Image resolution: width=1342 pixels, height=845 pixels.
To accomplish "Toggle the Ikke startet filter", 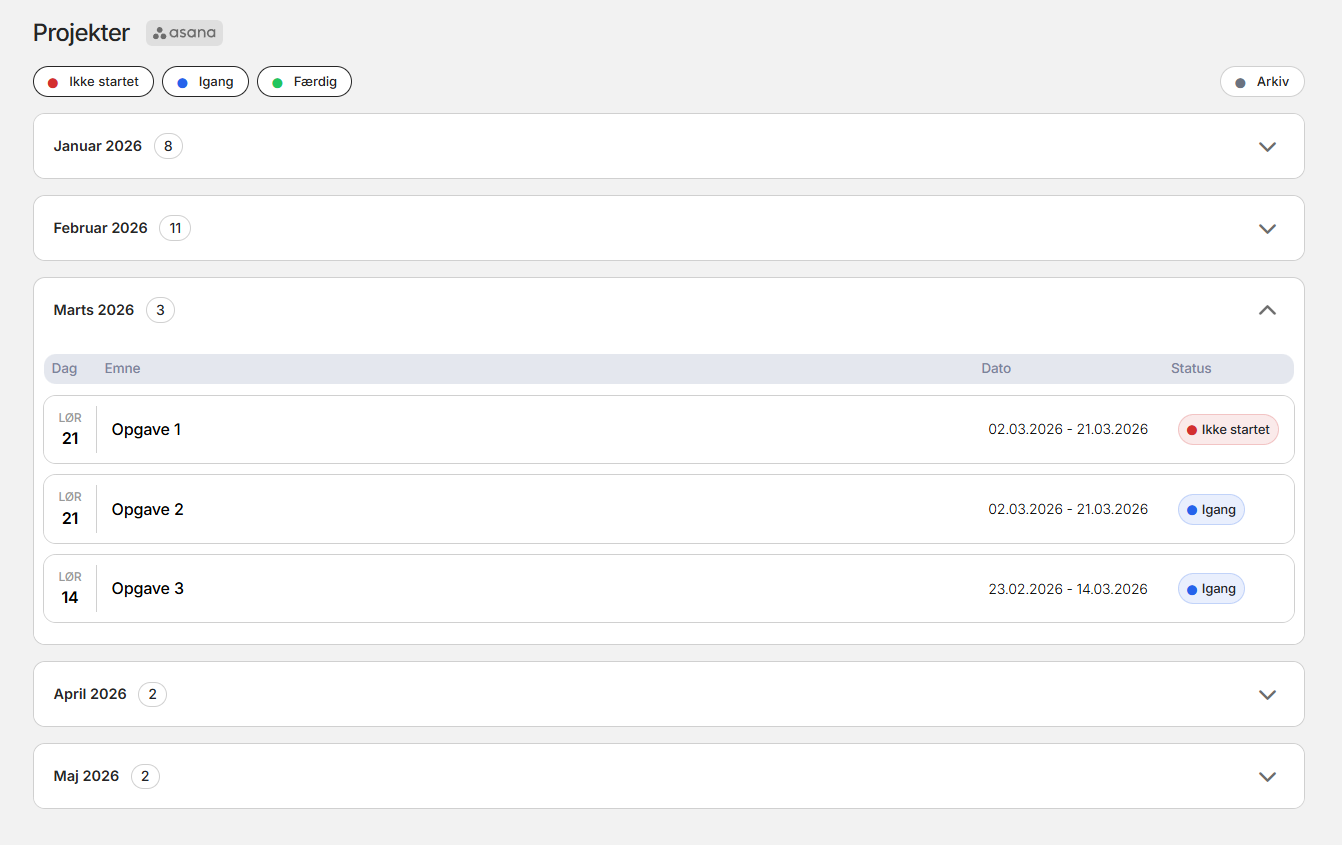I will click(93, 82).
